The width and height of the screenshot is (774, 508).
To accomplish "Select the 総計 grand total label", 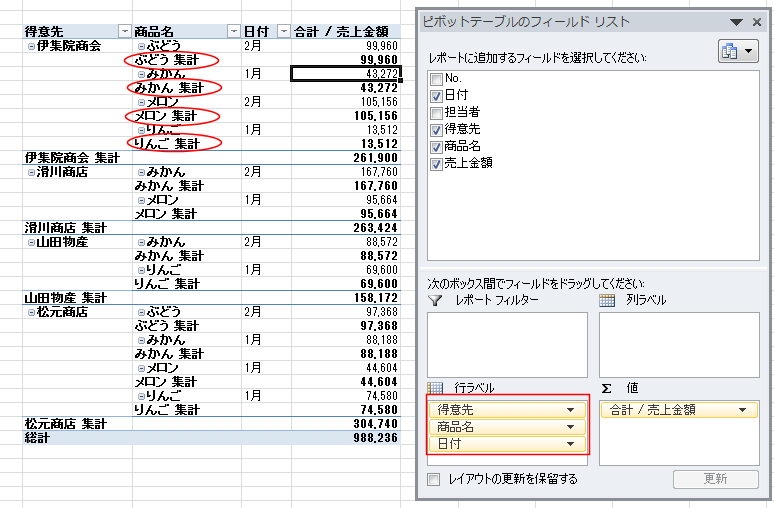I will tap(38, 438).
